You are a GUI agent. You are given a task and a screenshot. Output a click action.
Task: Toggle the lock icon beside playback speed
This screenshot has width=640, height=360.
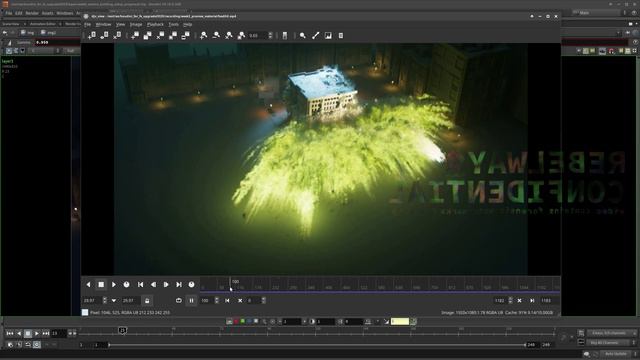click(x=147, y=300)
